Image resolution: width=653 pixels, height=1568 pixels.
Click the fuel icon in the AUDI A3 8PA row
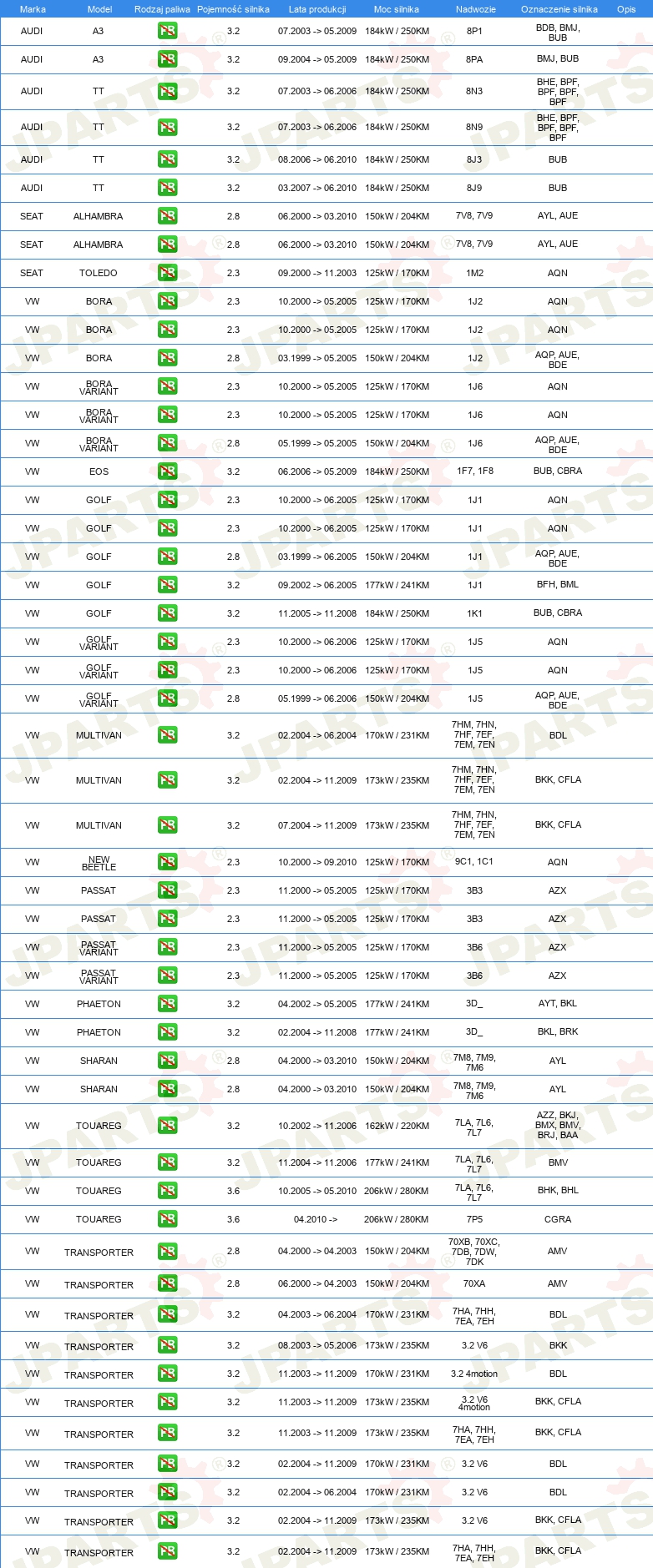(x=168, y=60)
